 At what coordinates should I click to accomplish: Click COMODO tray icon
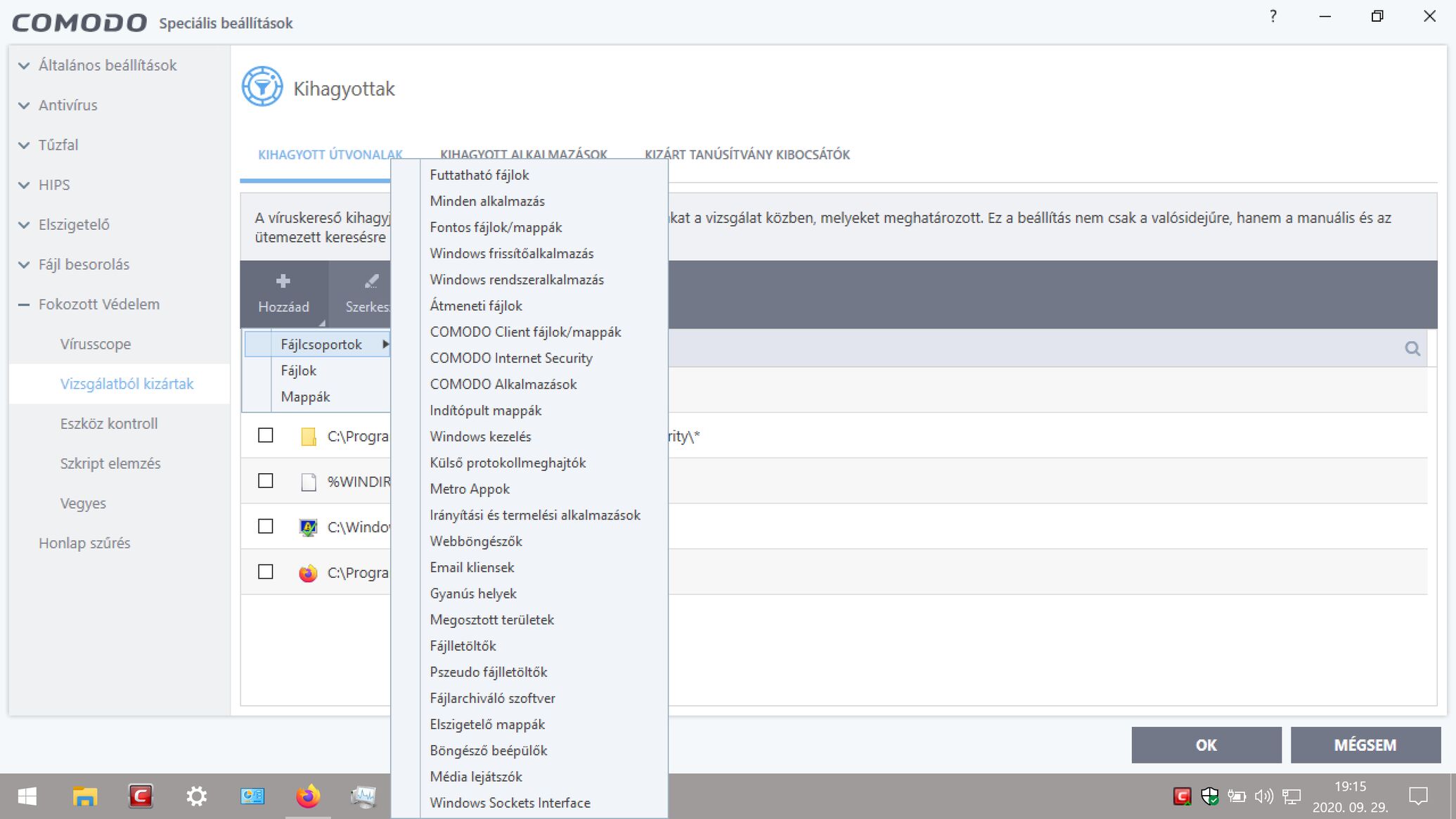click(1182, 796)
